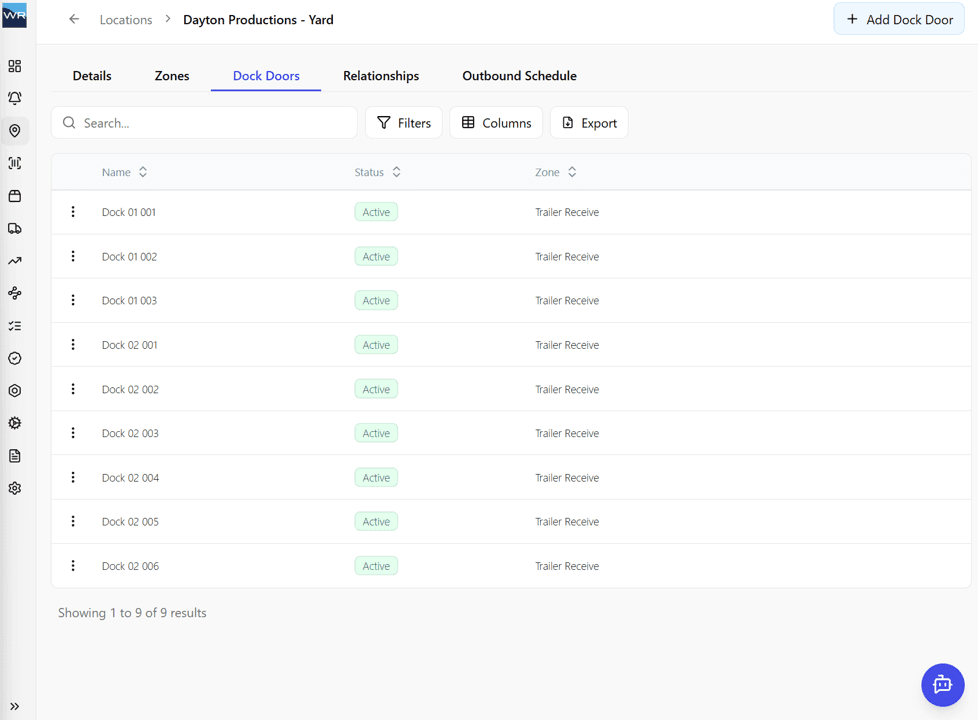The image size is (978, 720).
Task: Open the package/orders icon in the sidebar
Action: (x=14, y=196)
